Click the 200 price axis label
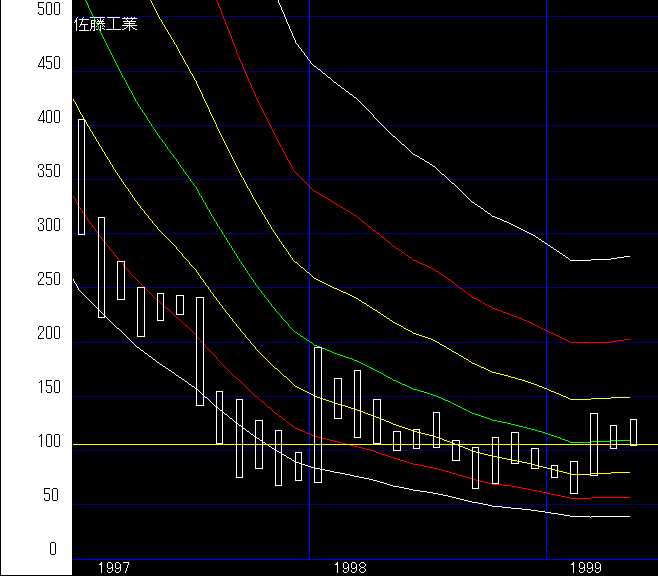This screenshot has height=578, width=658. [48, 333]
